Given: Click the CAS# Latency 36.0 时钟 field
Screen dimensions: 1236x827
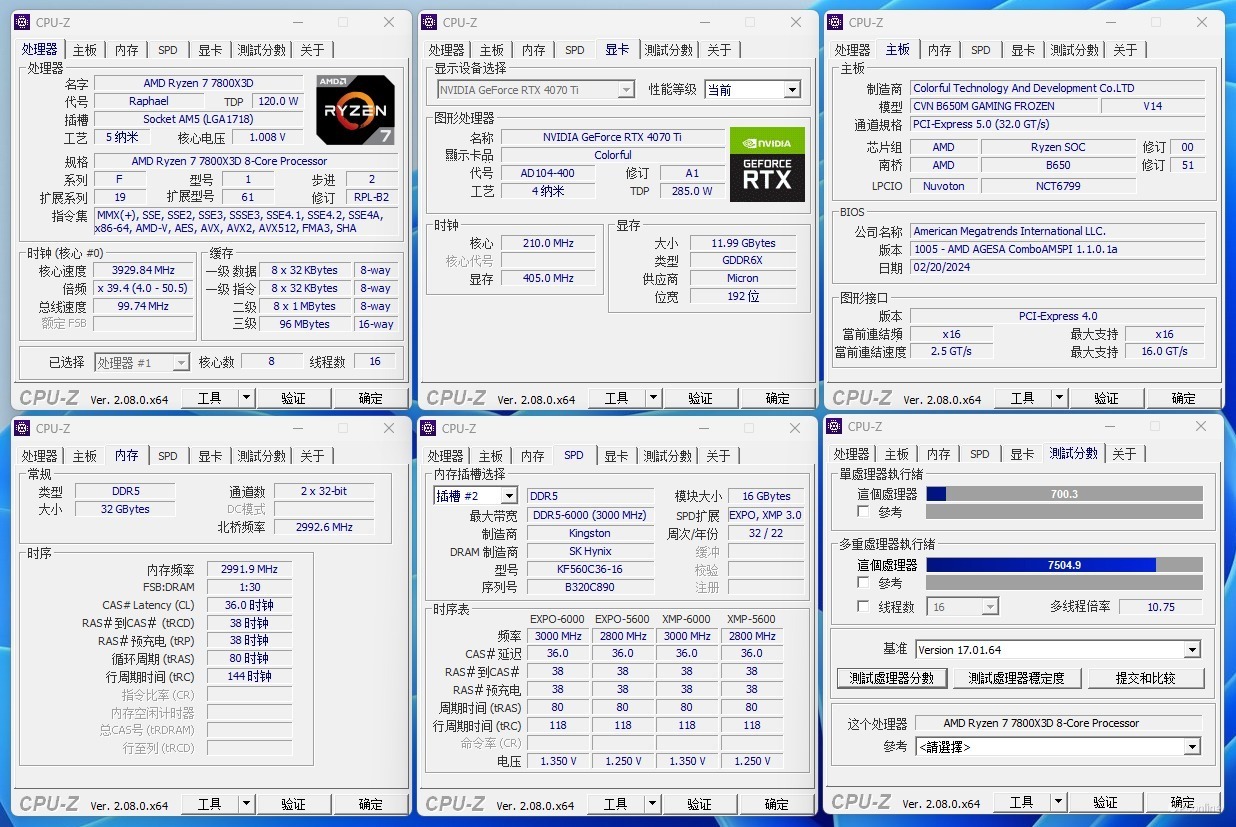Looking at the screenshot, I should tap(250, 605).
